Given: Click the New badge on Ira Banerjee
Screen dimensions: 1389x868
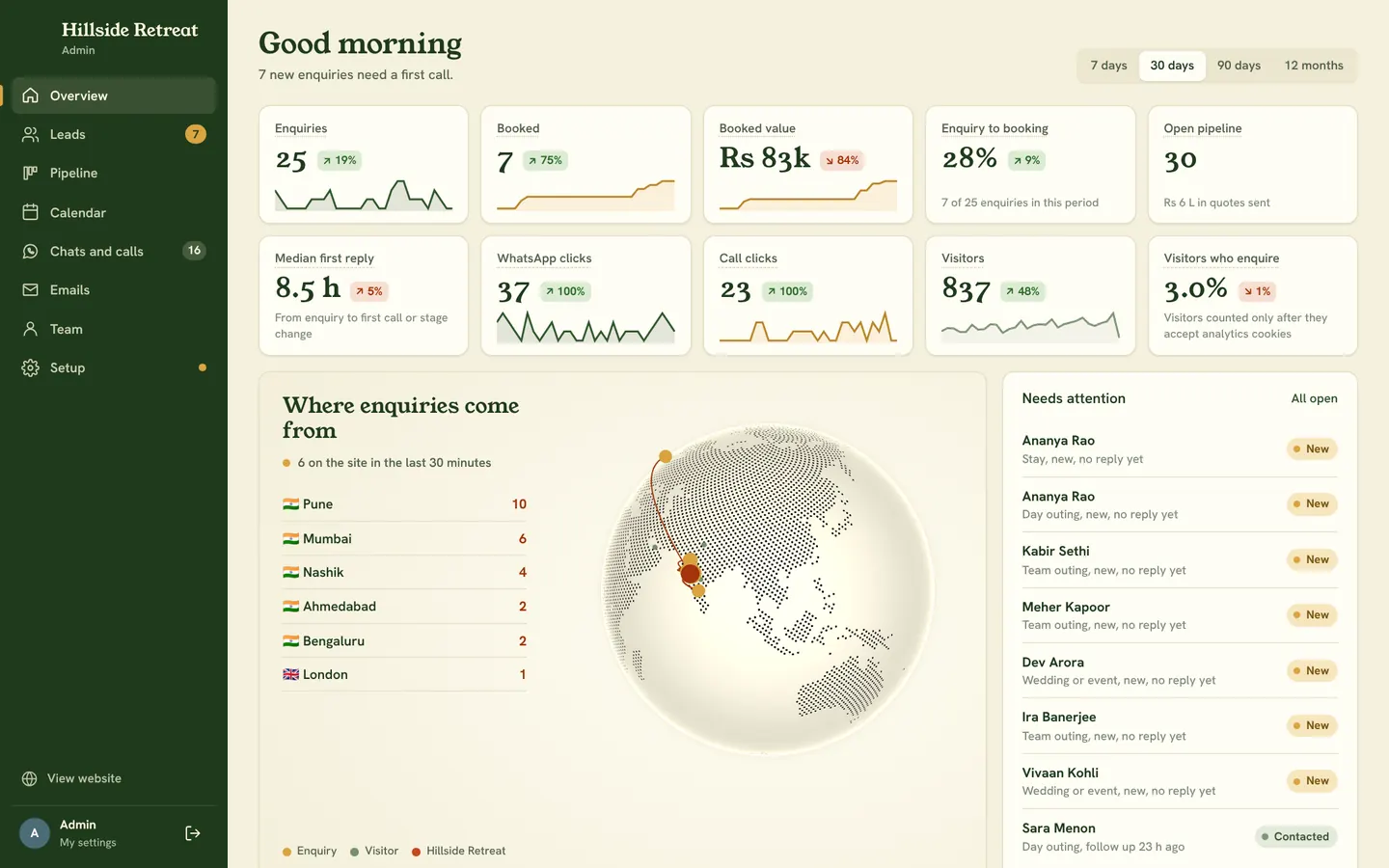Looking at the screenshot, I should 1312,725.
